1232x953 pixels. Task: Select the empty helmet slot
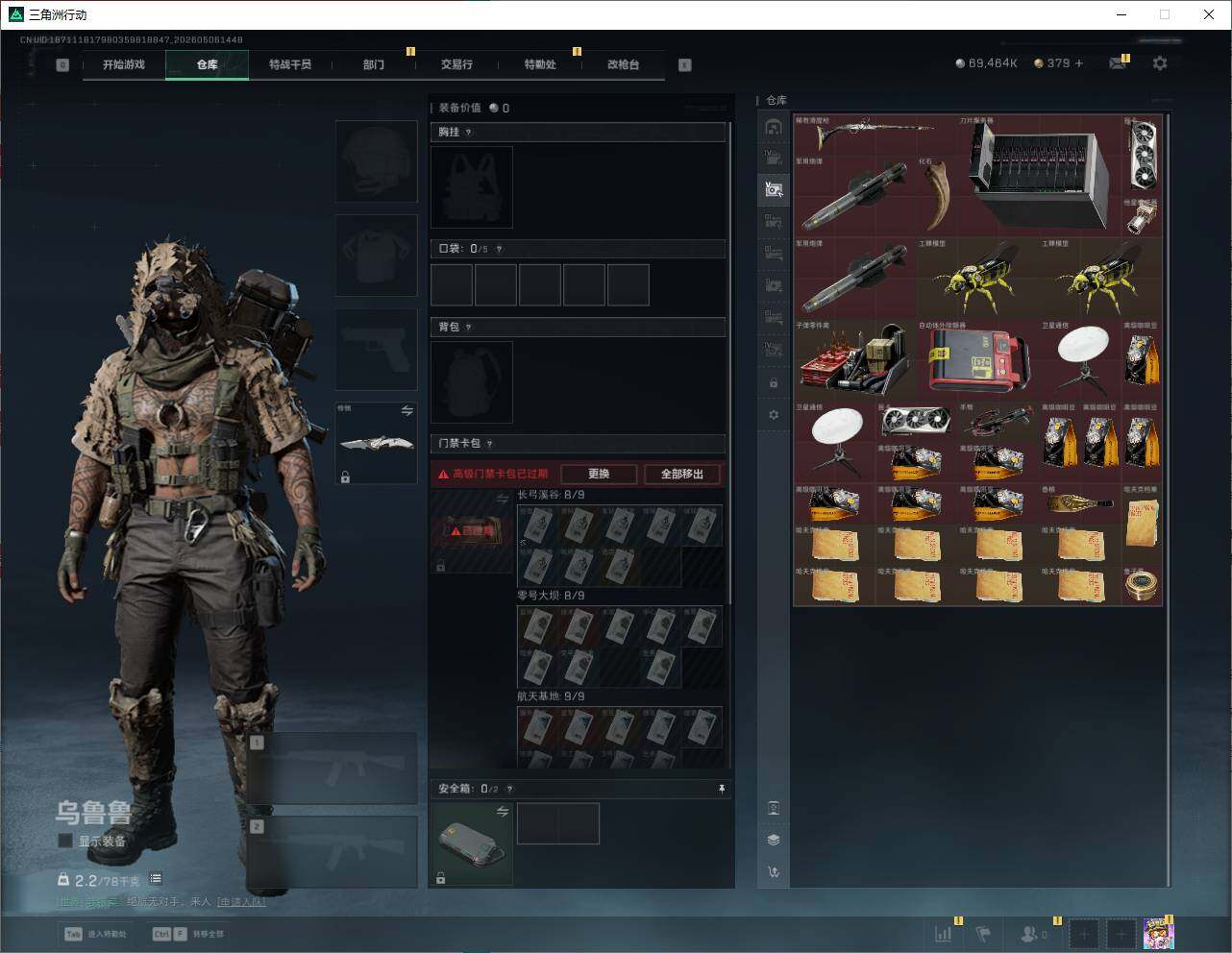(376, 160)
